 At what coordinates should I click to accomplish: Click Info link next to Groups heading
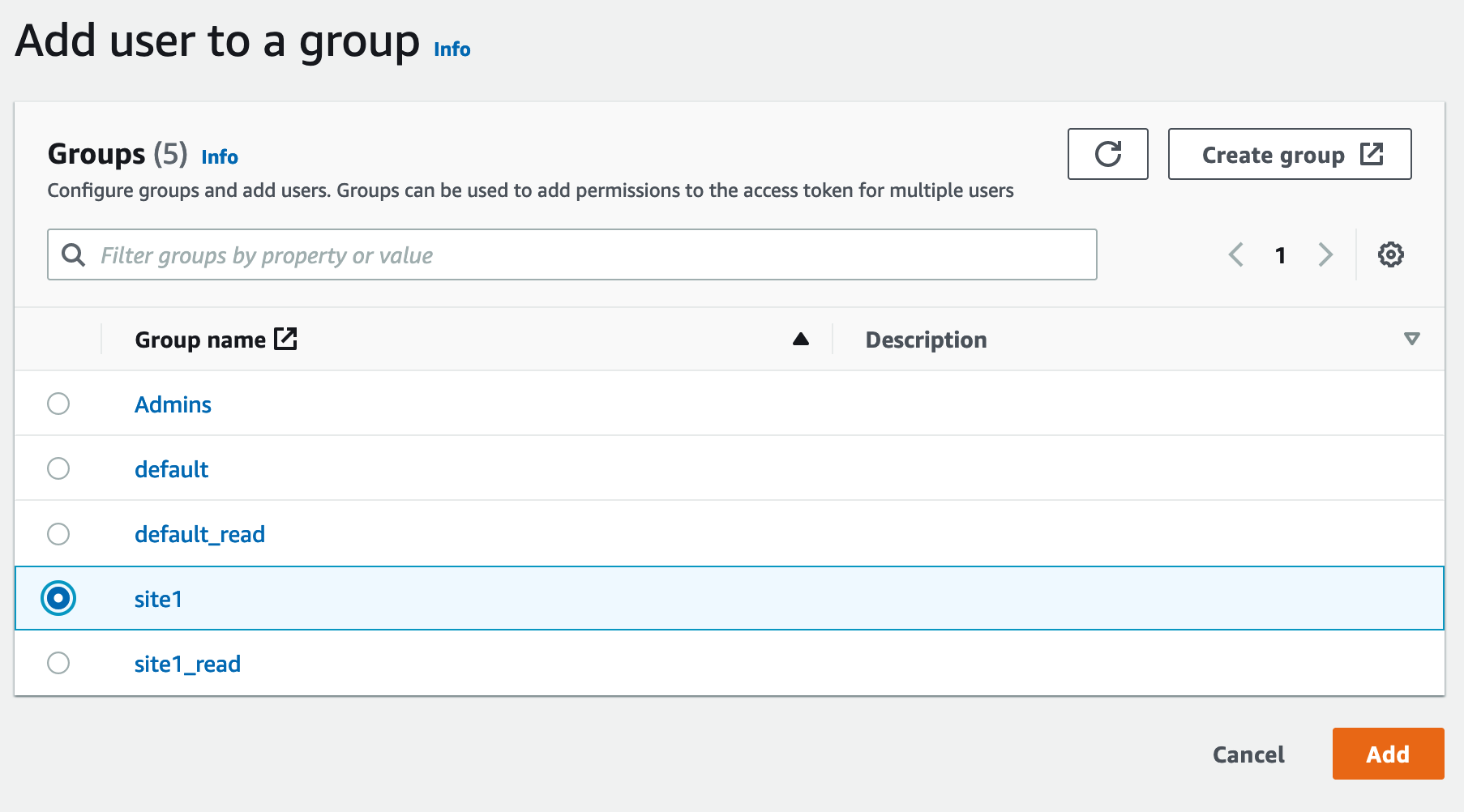pos(220,157)
